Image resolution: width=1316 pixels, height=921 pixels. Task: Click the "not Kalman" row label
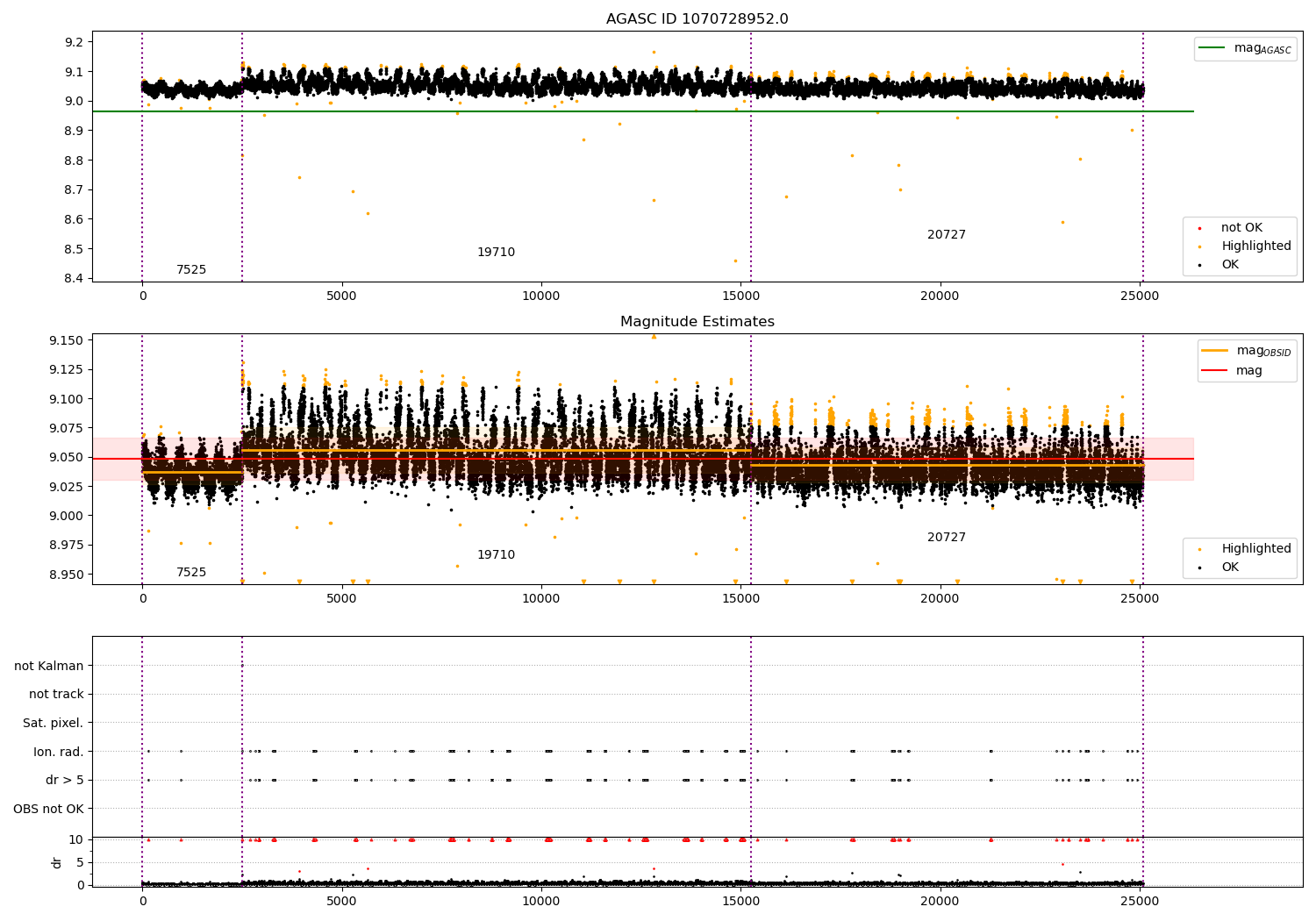49,667
